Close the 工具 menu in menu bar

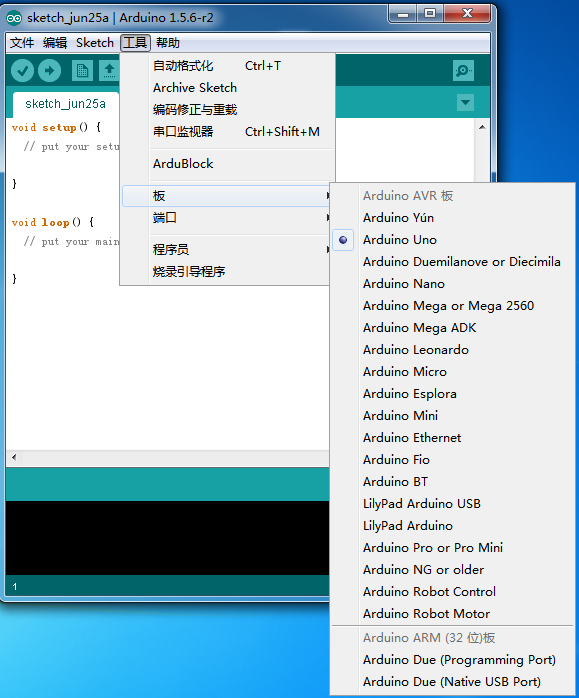(x=135, y=43)
